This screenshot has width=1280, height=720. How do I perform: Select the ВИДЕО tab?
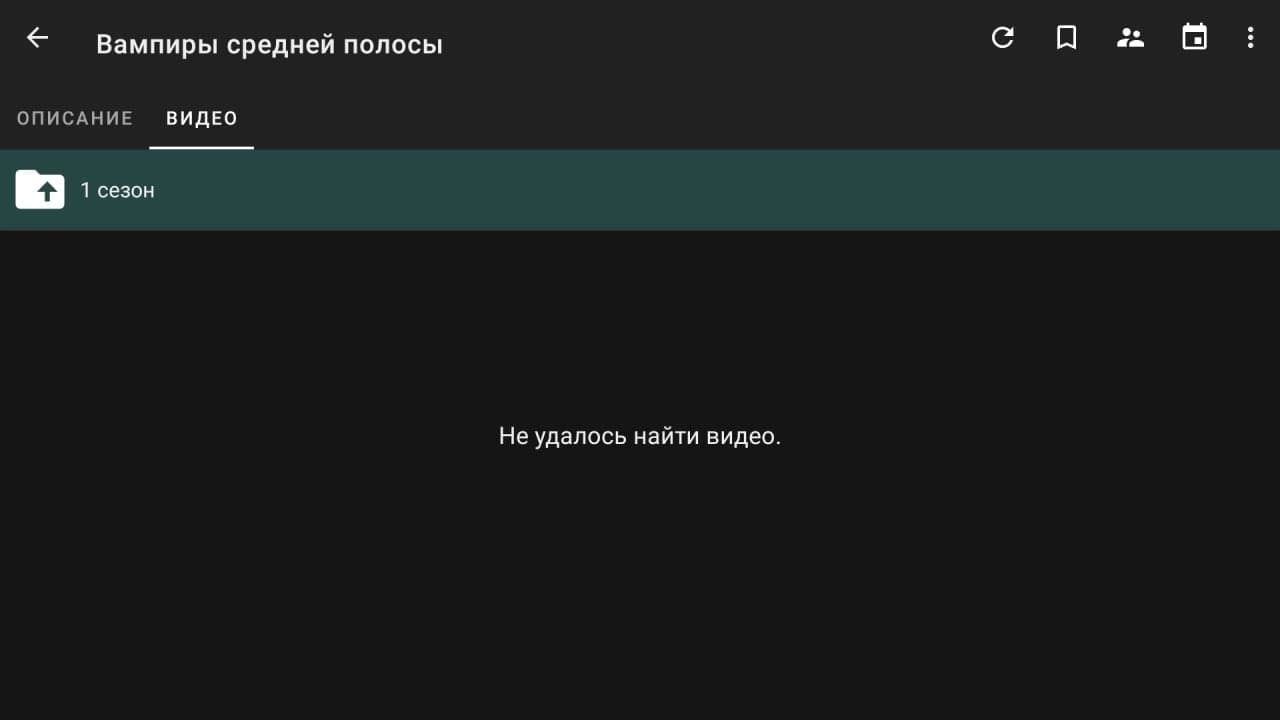[202, 118]
